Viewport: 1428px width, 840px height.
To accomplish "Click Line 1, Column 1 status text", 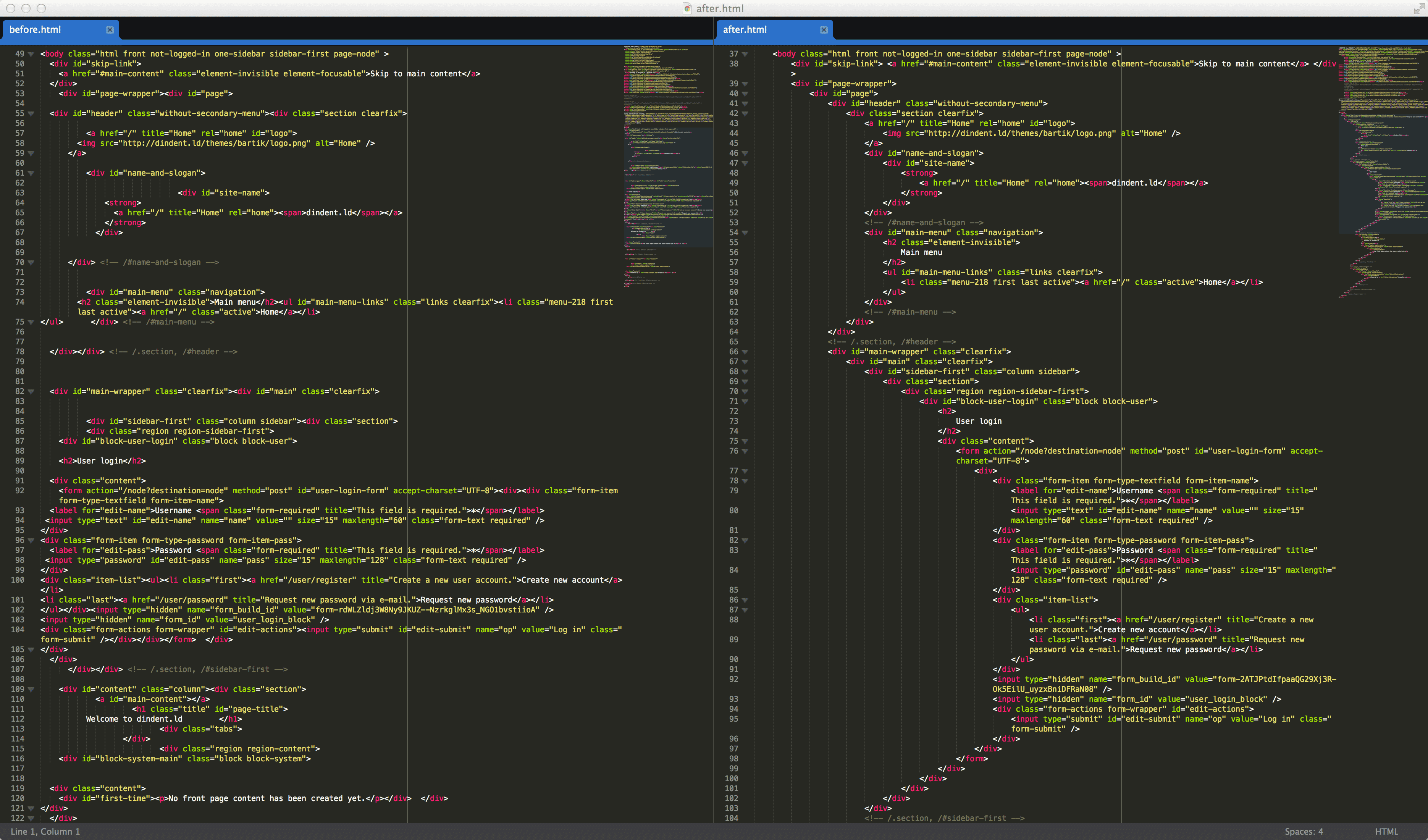I will pyautogui.click(x=45, y=832).
